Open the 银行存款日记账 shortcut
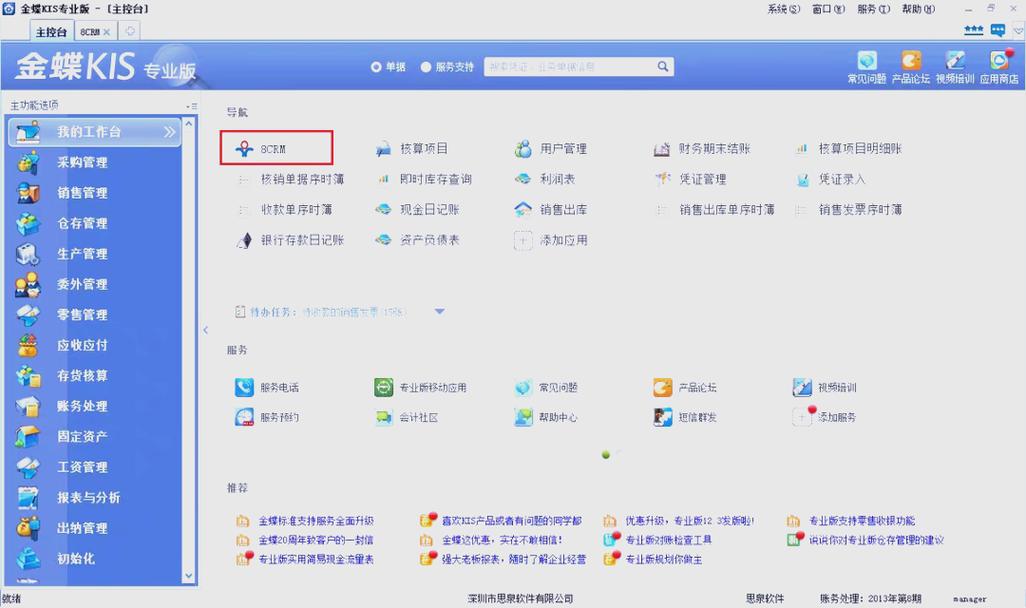This screenshot has height=608, width=1026. coord(290,240)
